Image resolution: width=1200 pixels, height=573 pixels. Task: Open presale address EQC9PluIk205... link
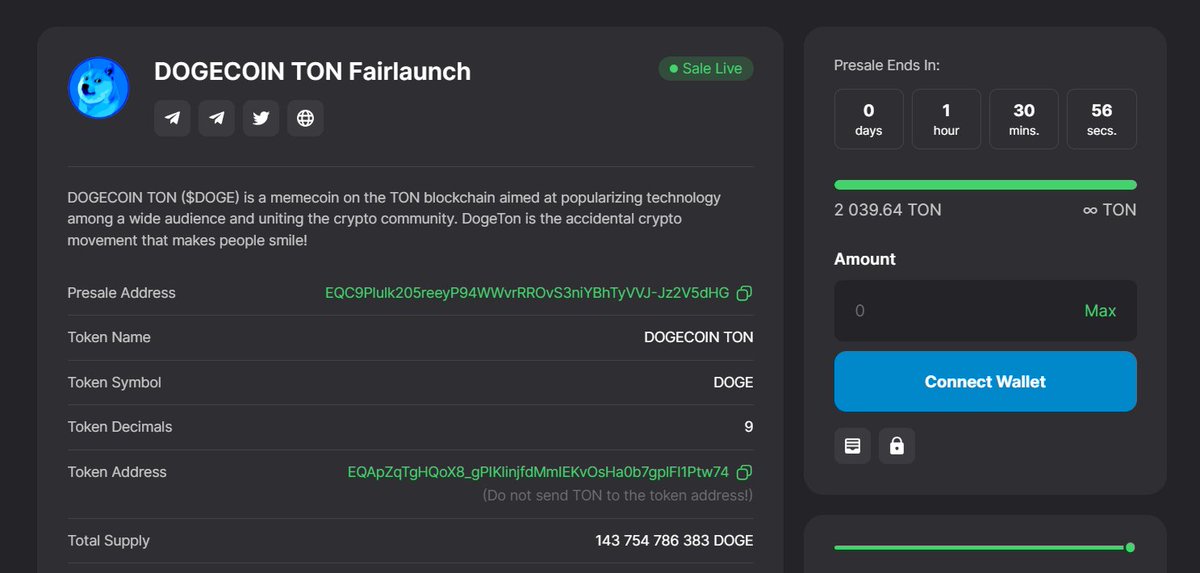pos(527,293)
